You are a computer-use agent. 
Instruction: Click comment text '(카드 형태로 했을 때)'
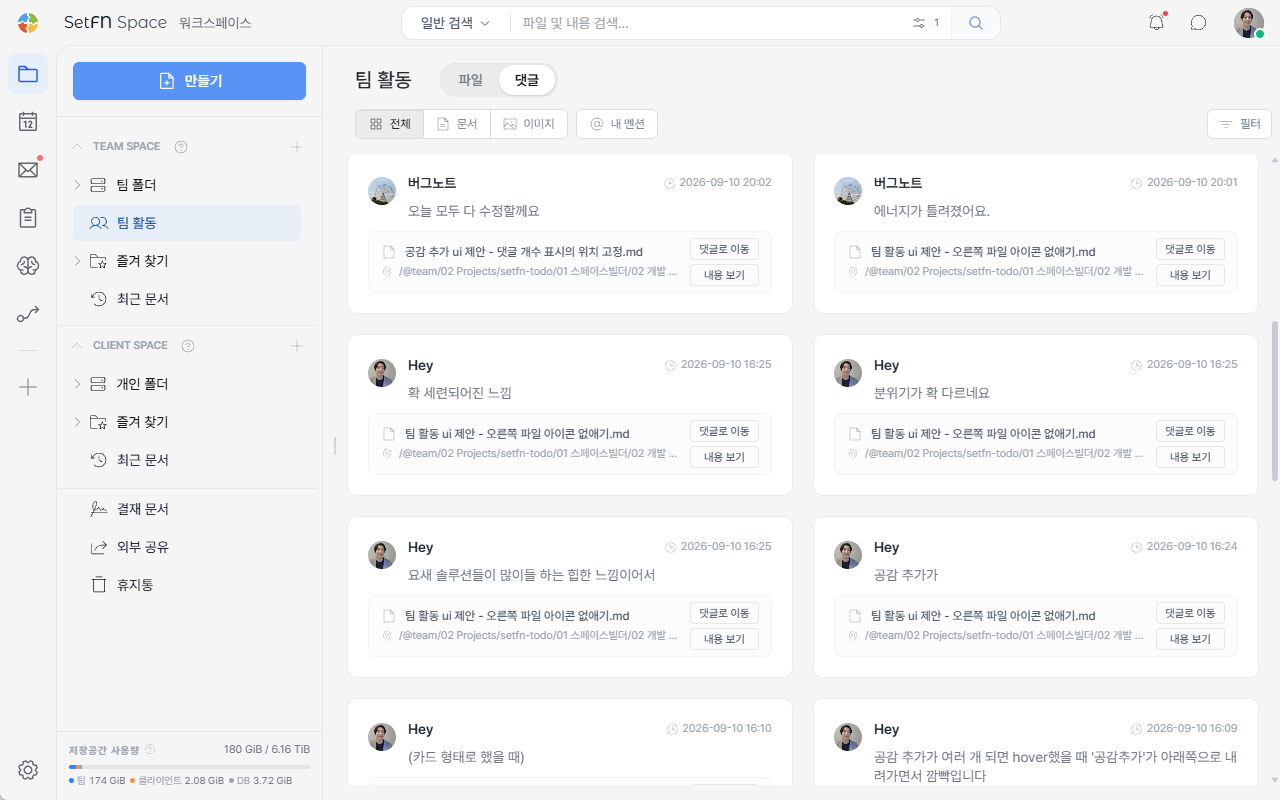(466, 757)
